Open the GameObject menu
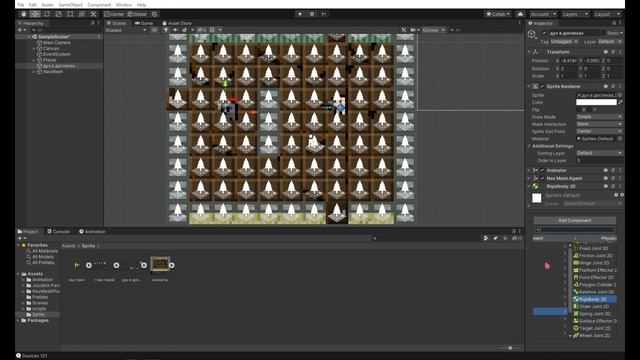The height and width of the screenshot is (360, 640). (71, 5)
